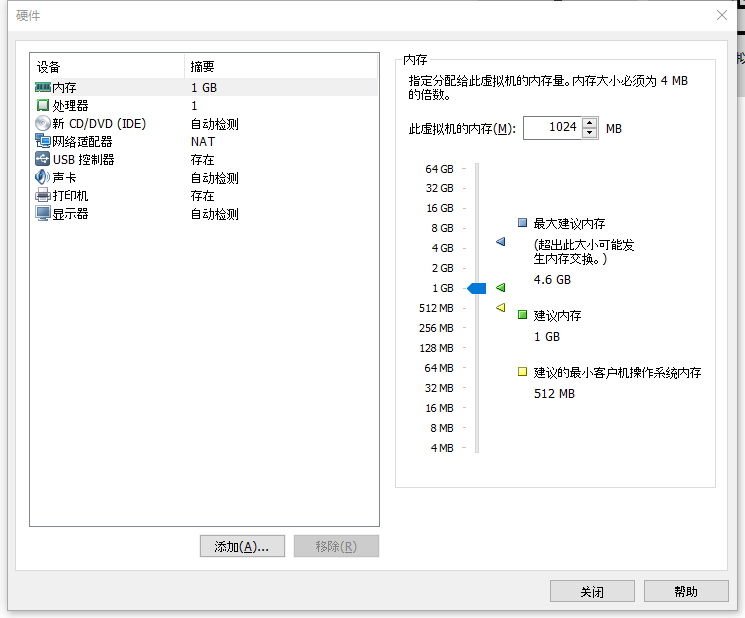The height and width of the screenshot is (618, 745).
Task: Click the 帮助 button
Action: [686, 591]
